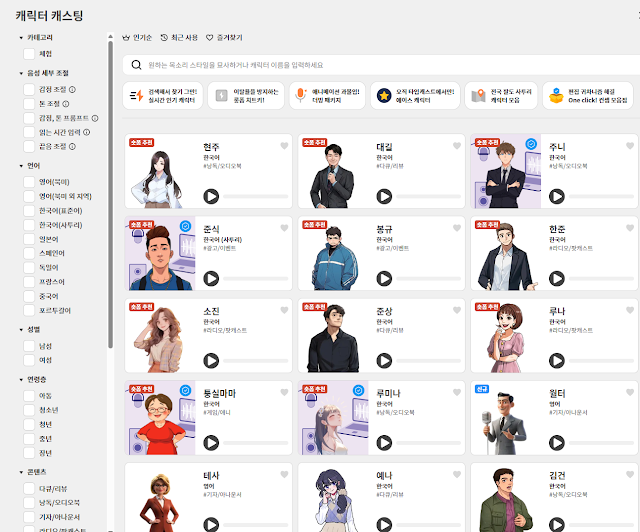
Task: Click the magnifier icon in the search bar
Action: [x=136, y=65]
